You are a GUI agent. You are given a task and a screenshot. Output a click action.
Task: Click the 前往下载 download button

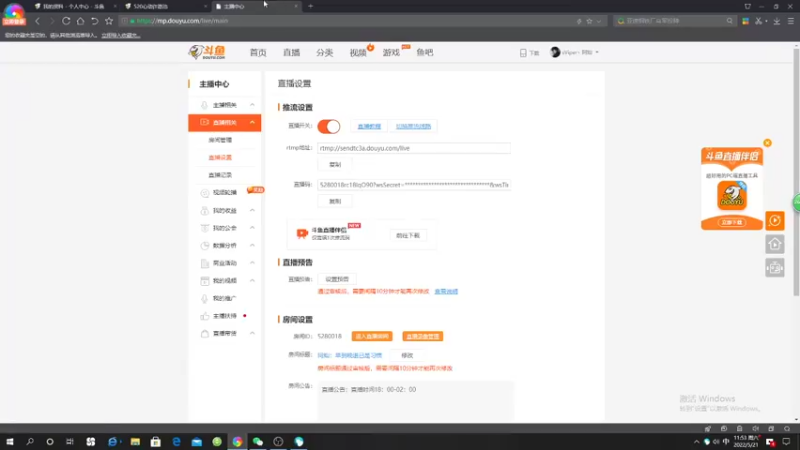(408, 235)
